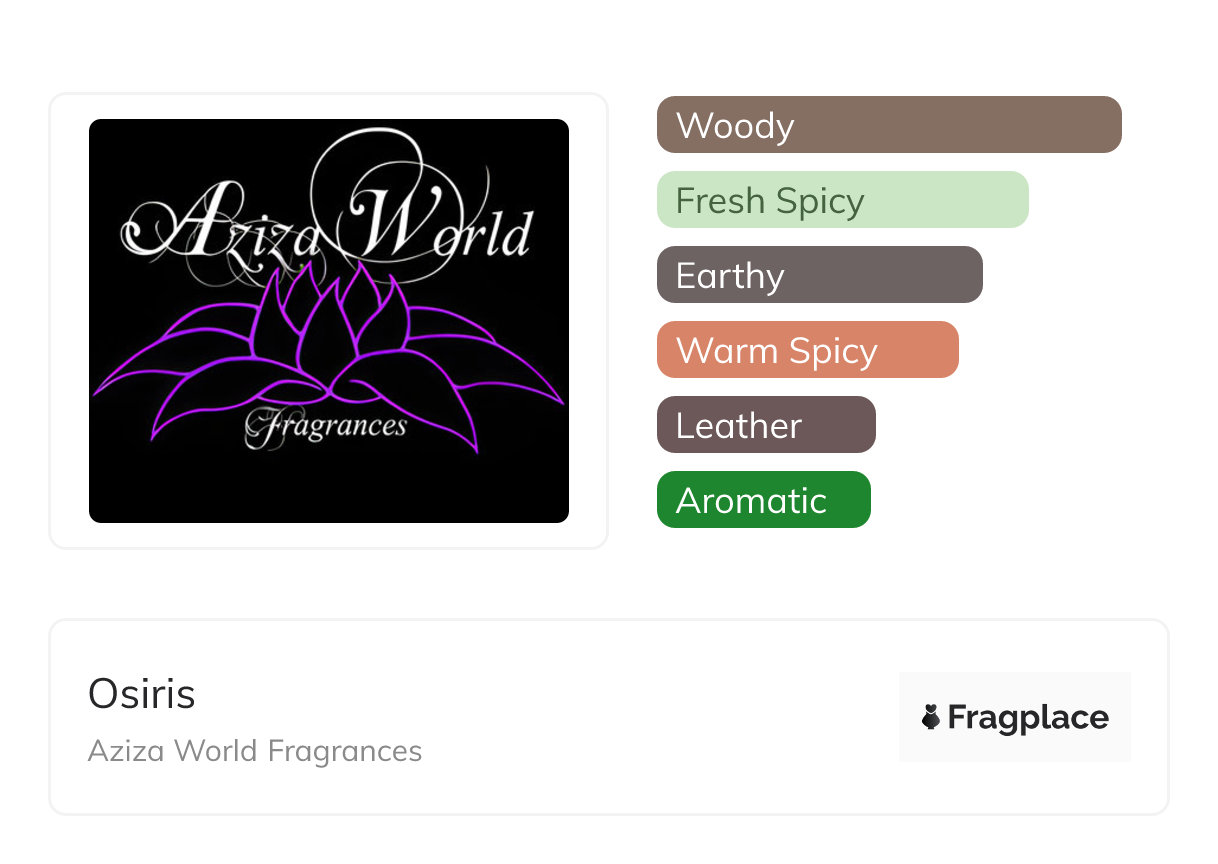Click the 'Aziza World' script text in logo

[327, 225]
